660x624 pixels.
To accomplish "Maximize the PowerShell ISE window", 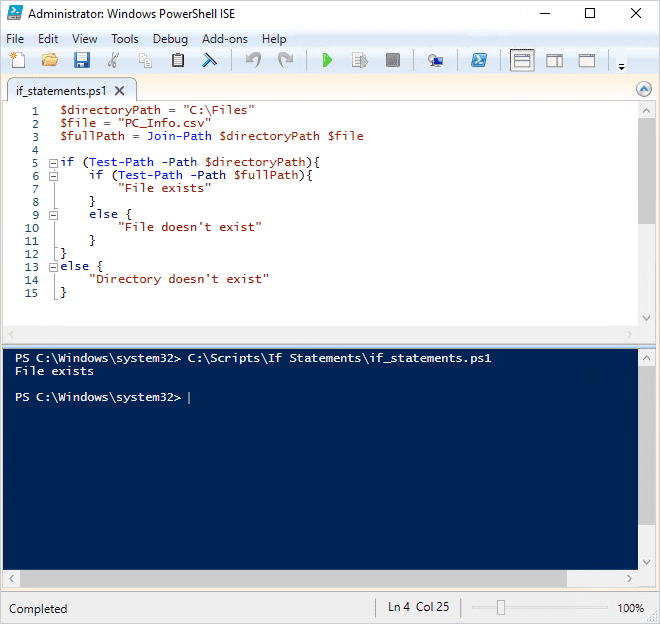I will coord(590,13).
